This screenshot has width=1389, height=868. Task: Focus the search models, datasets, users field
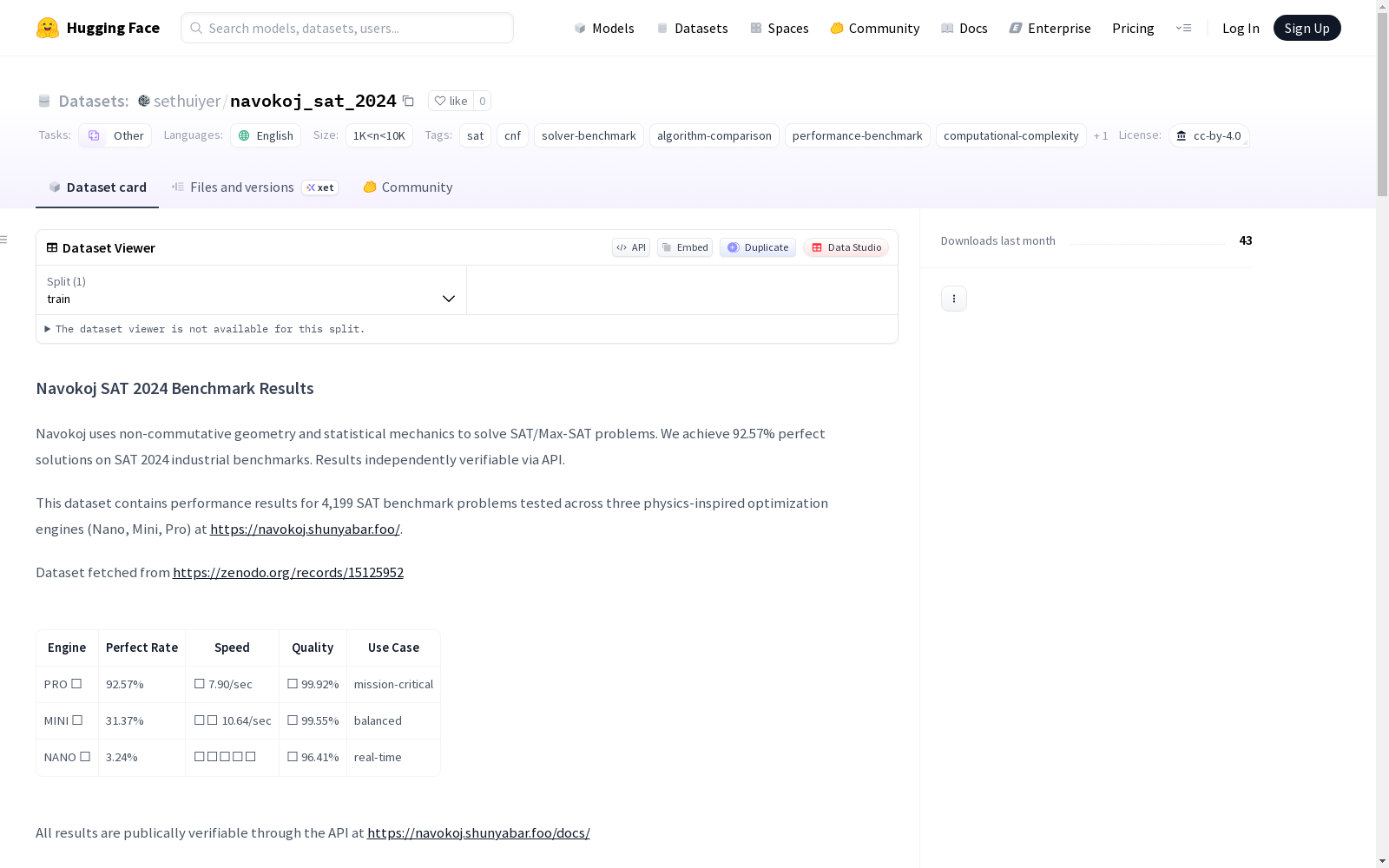coord(347,28)
